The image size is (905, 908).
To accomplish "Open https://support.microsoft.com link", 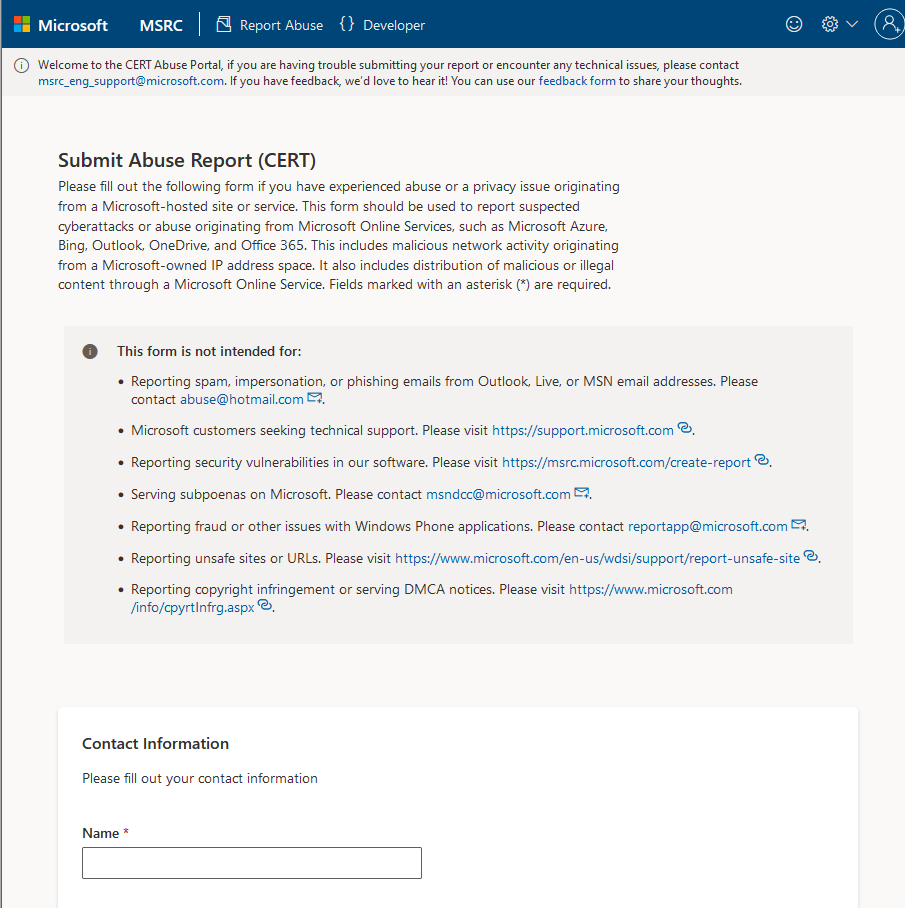I will coord(582,431).
